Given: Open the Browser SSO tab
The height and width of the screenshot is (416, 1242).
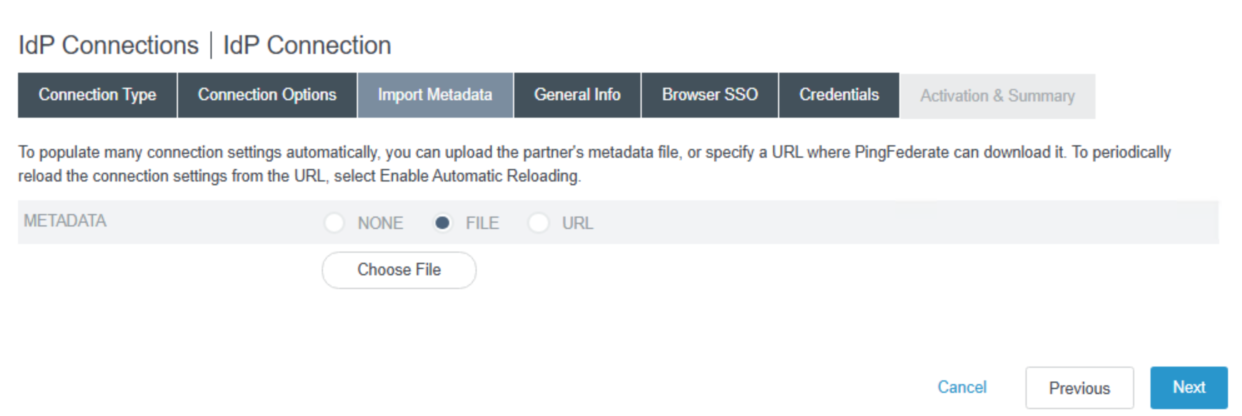Looking at the screenshot, I should pyautogui.click(x=710, y=95).
